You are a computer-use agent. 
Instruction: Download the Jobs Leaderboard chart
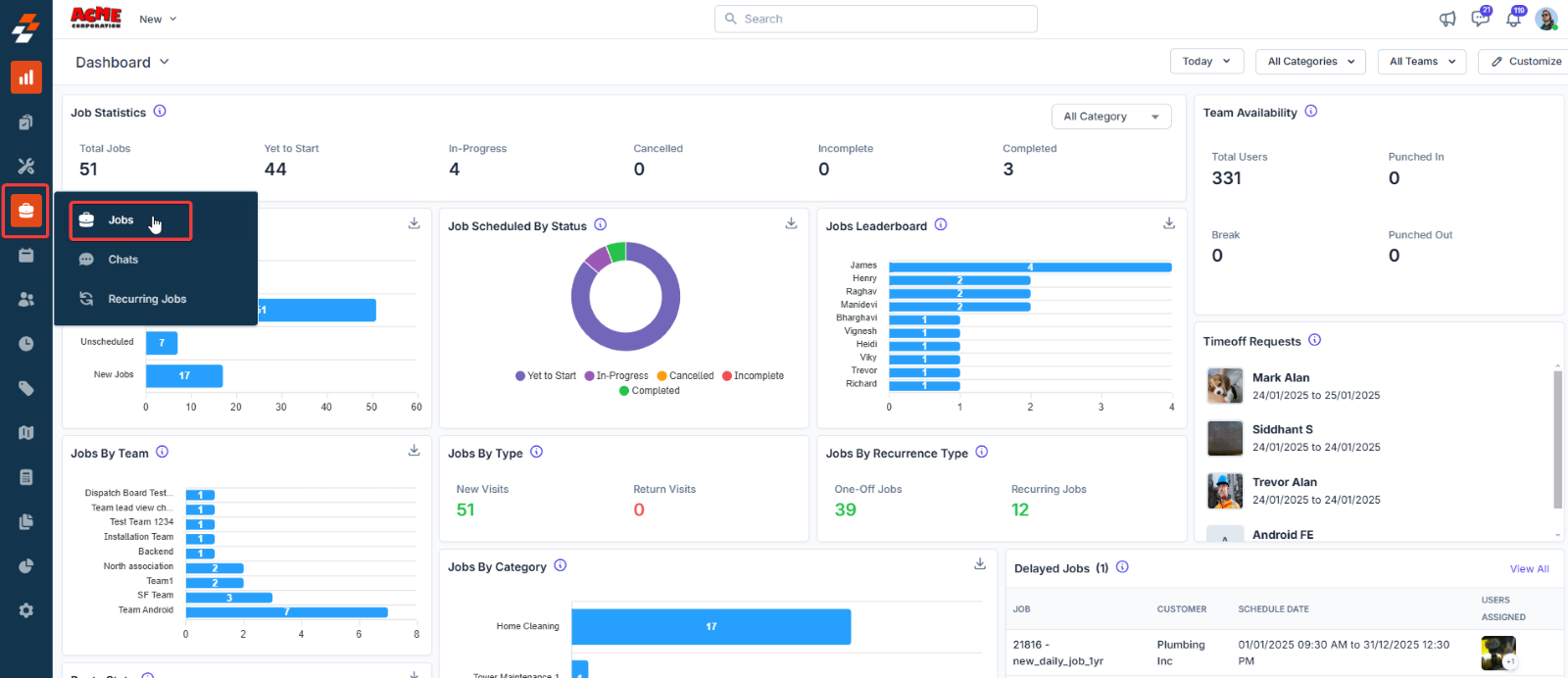click(1169, 224)
